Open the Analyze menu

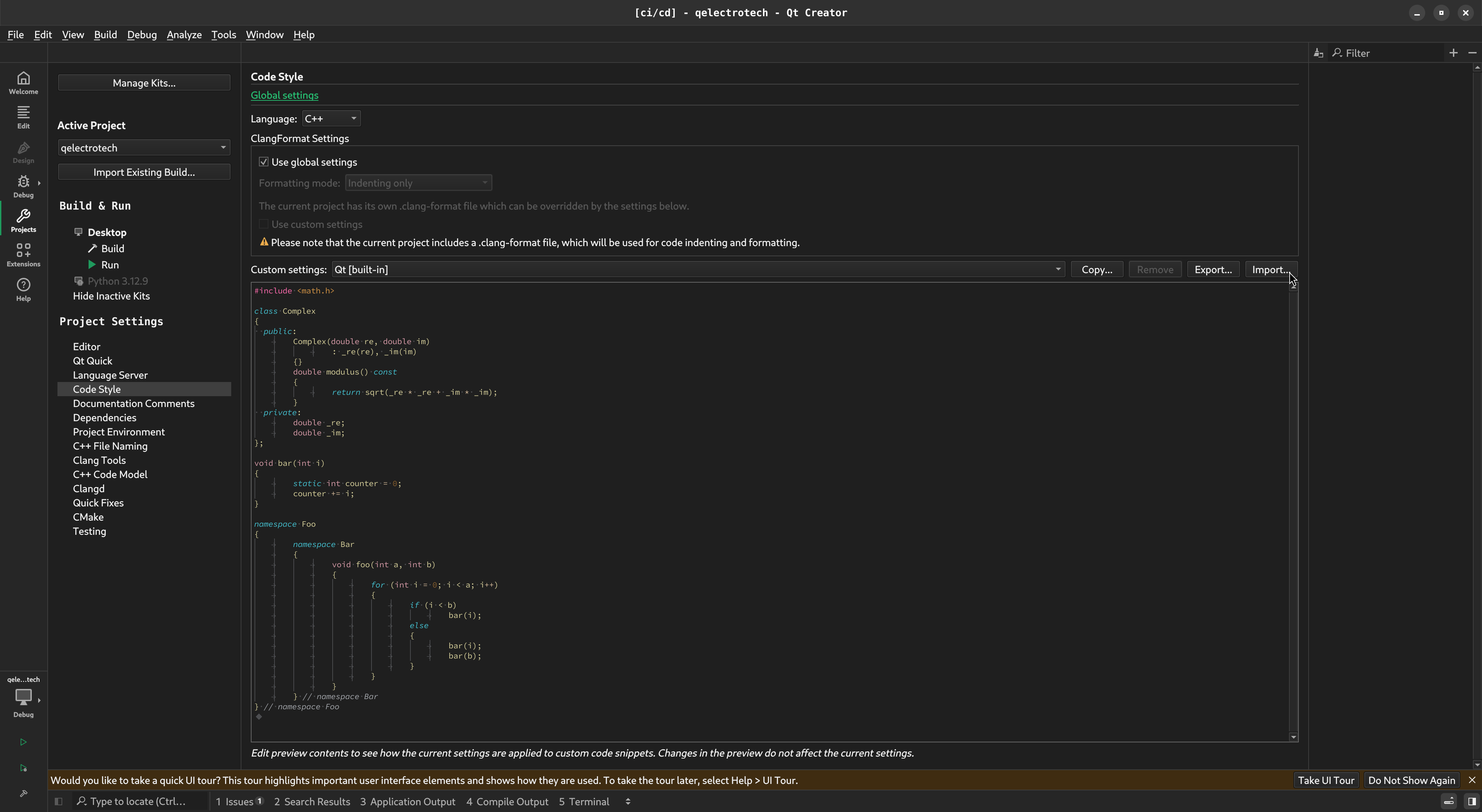pos(184,34)
